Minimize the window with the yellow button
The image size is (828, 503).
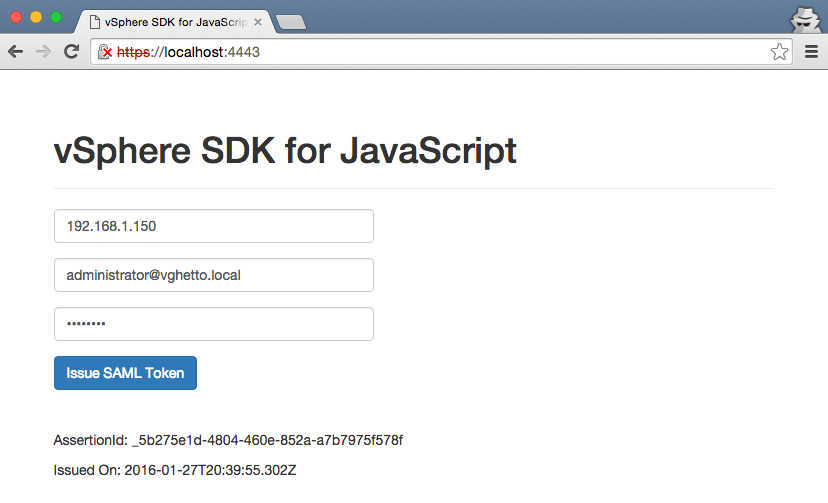(x=36, y=17)
